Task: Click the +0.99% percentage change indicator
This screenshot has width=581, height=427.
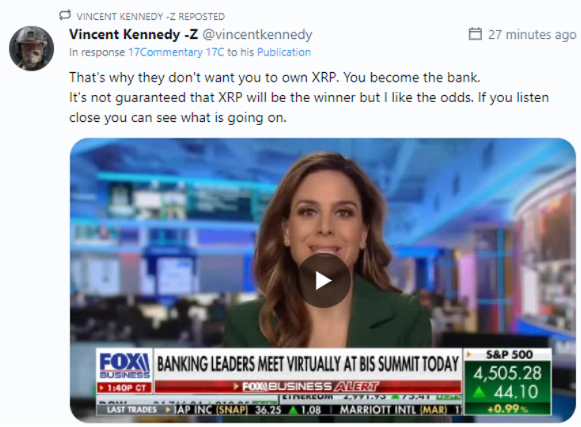Action: (508, 409)
